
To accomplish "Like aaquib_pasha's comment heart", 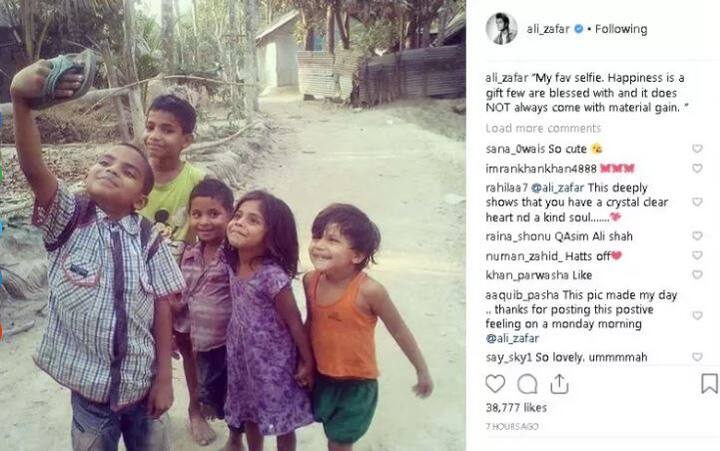I will pos(697,316).
